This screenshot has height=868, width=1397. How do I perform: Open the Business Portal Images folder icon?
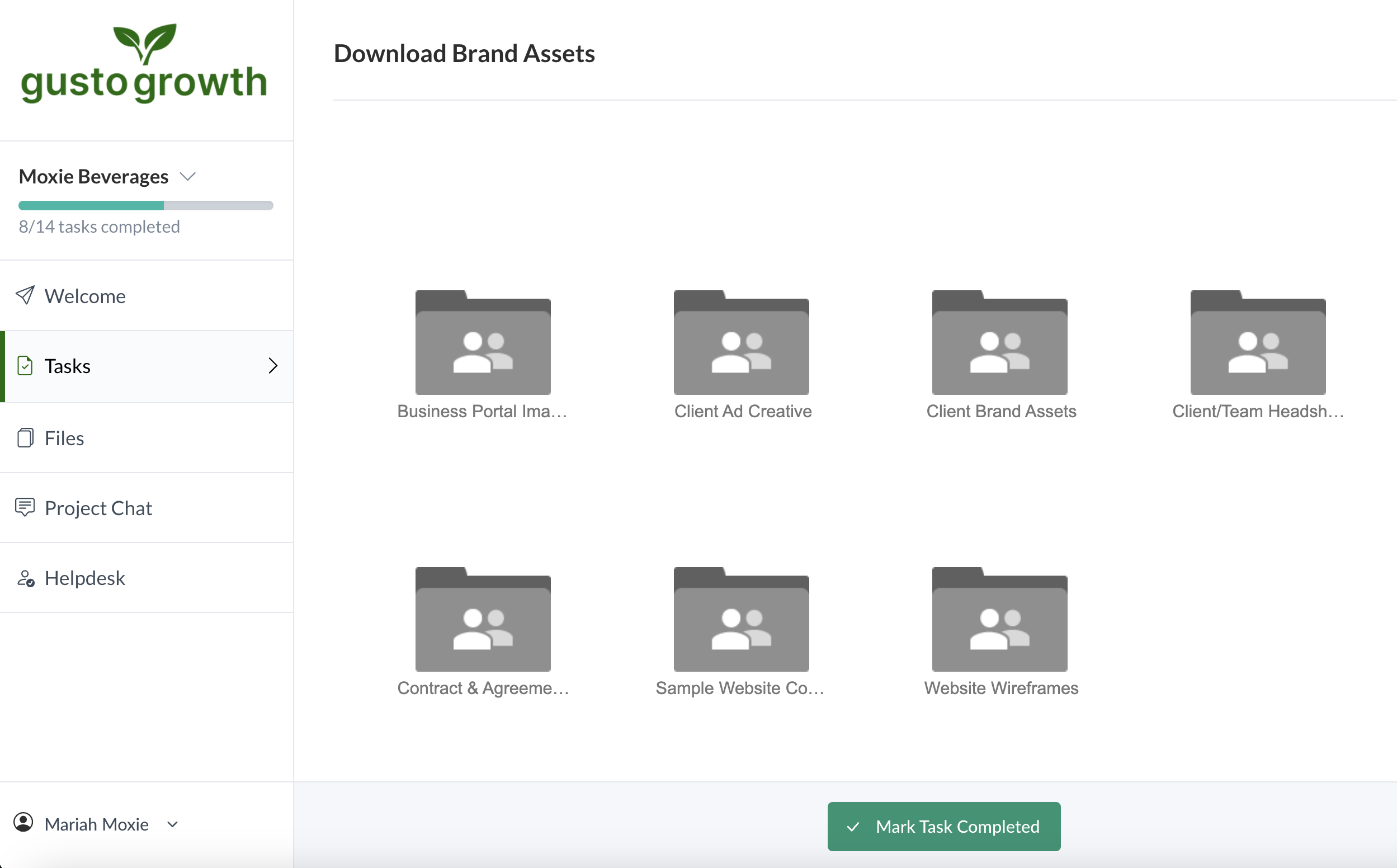483,343
